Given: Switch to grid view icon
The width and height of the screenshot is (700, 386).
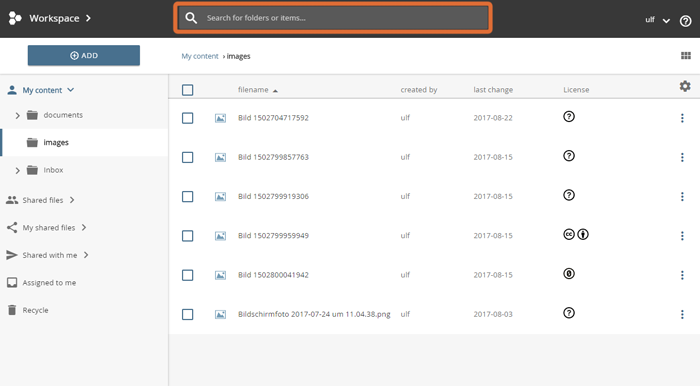Looking at the screenshot, I should coord(686,56).
